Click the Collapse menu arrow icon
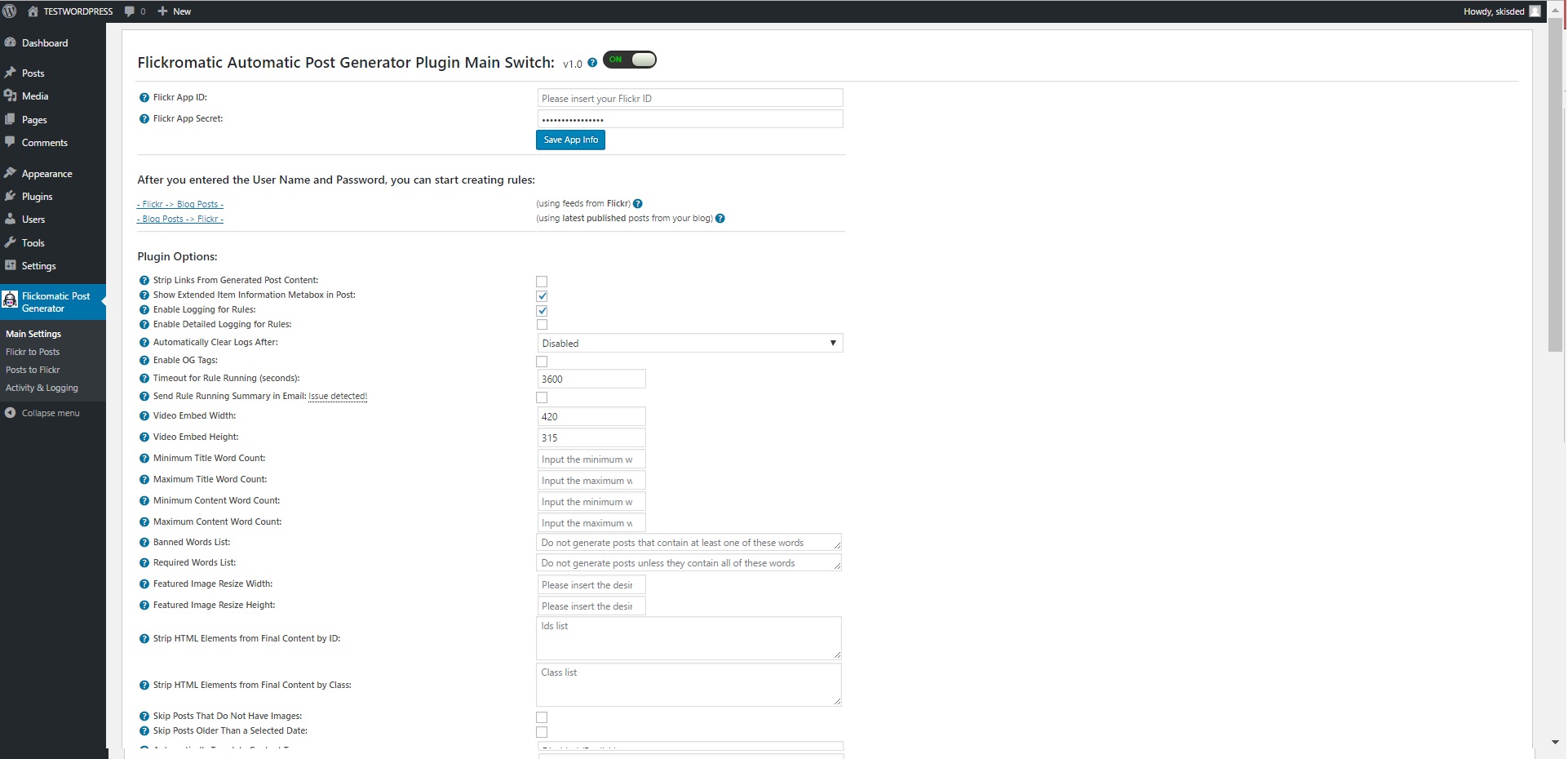The height and width of the screenshot is (759, 1568). point(11,413)
